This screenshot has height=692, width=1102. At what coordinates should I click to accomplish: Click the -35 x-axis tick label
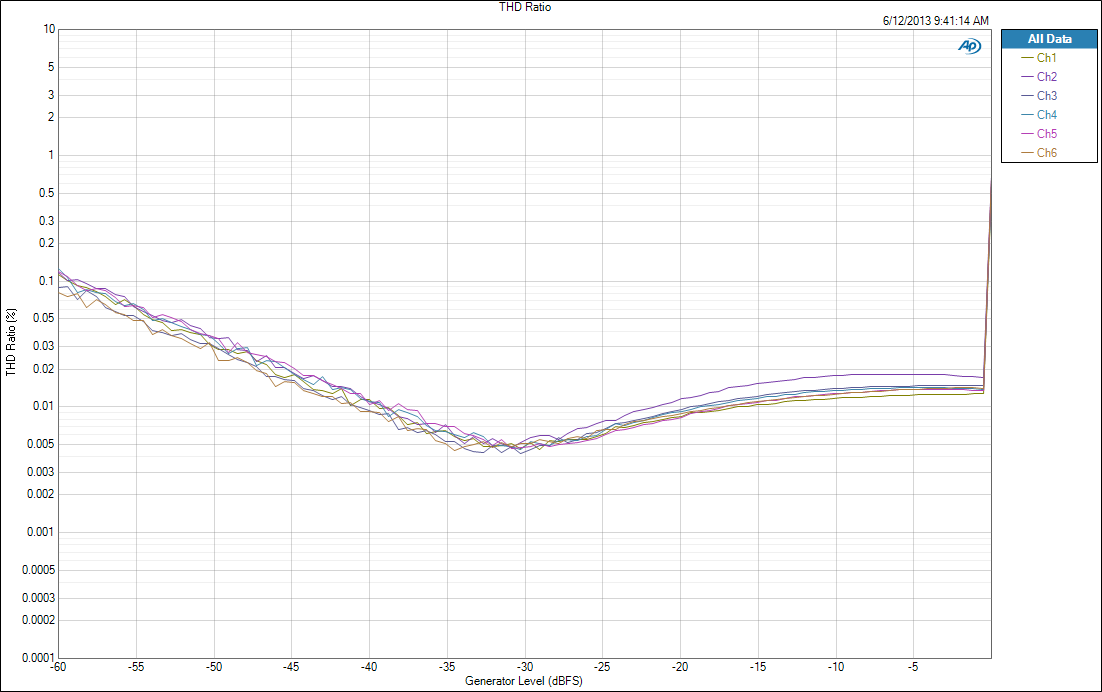(x=447, y=667)
